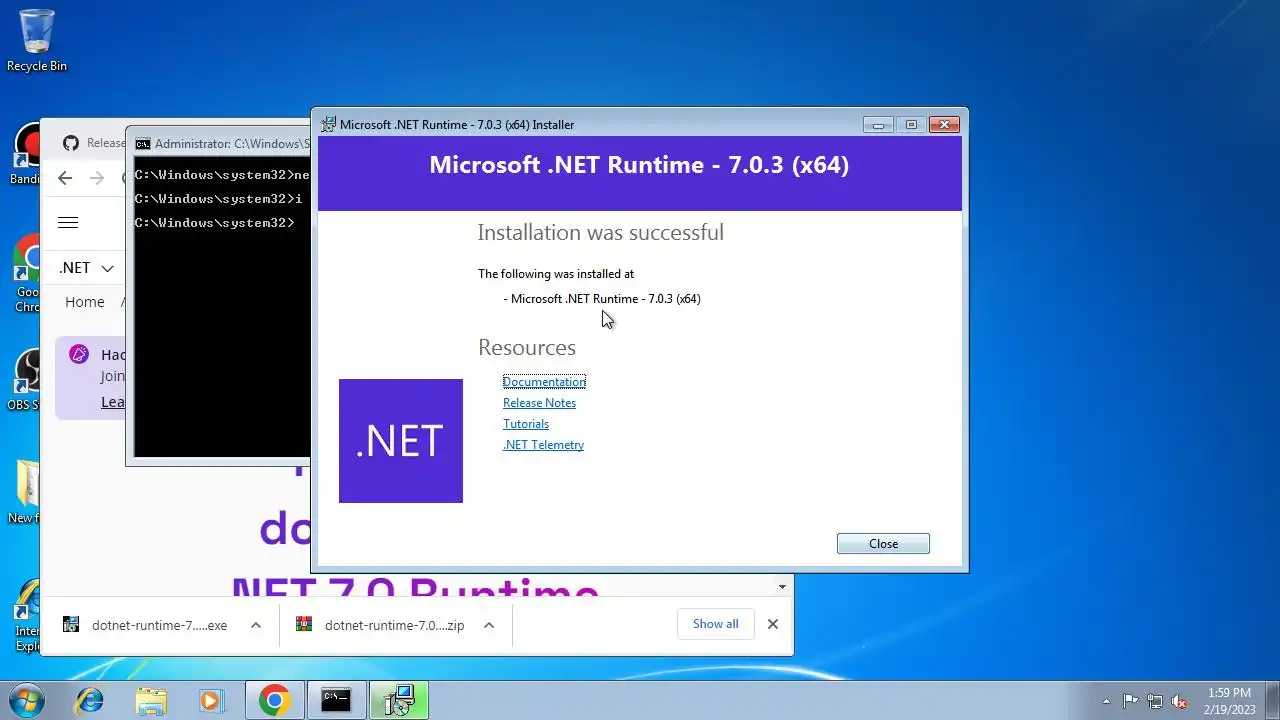Open Action Center flag tray icon
Viewport: 1280px width, 720px height.
click(x=1130, y=701)
